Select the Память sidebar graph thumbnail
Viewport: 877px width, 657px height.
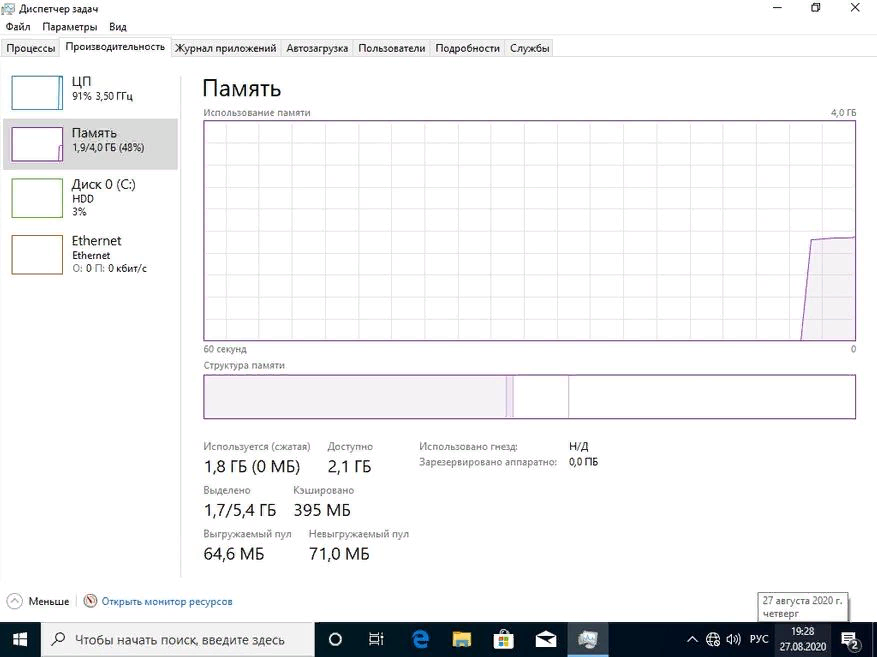click(x=37, y=144)
